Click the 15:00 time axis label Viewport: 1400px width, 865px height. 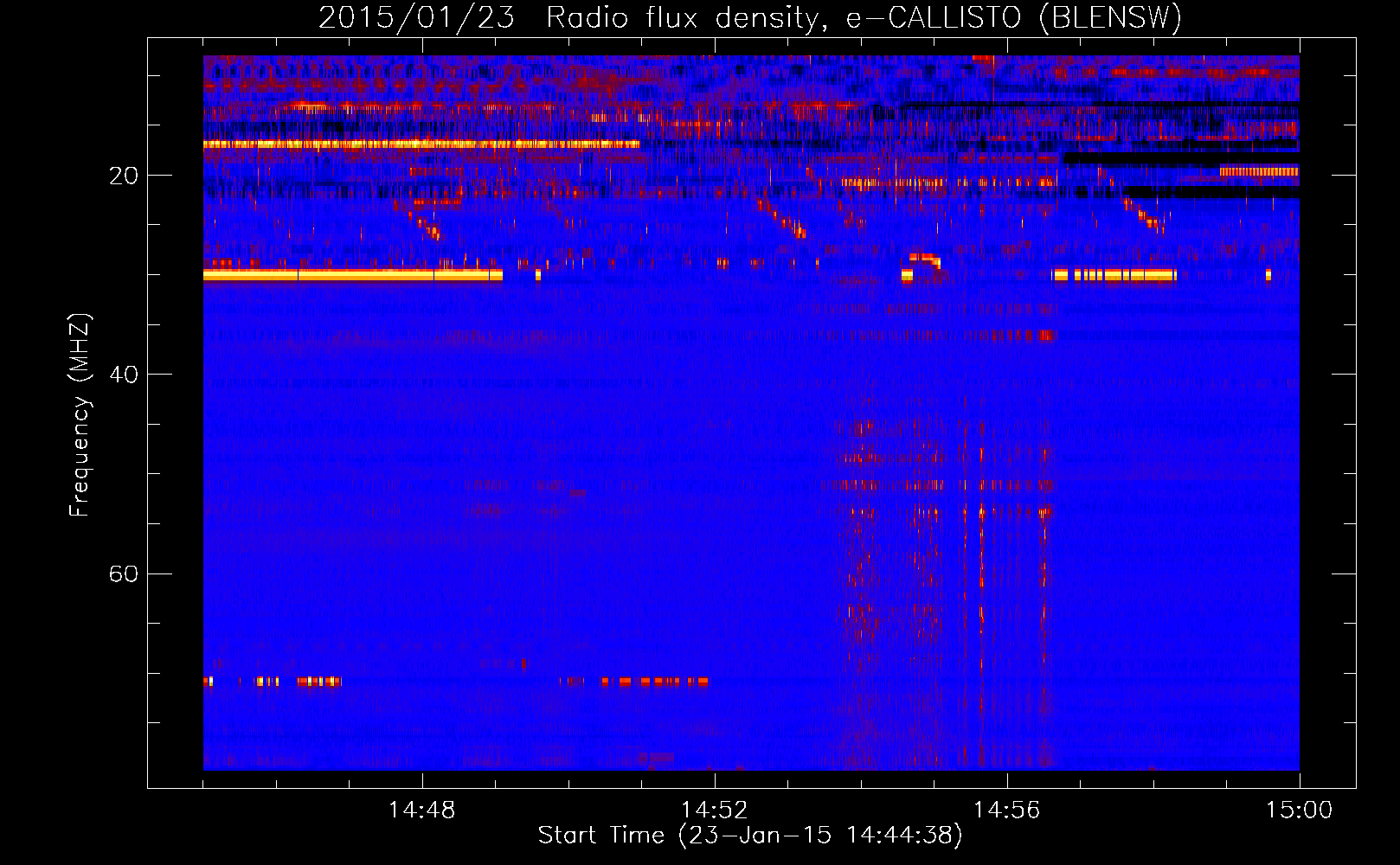[1300, 810]
